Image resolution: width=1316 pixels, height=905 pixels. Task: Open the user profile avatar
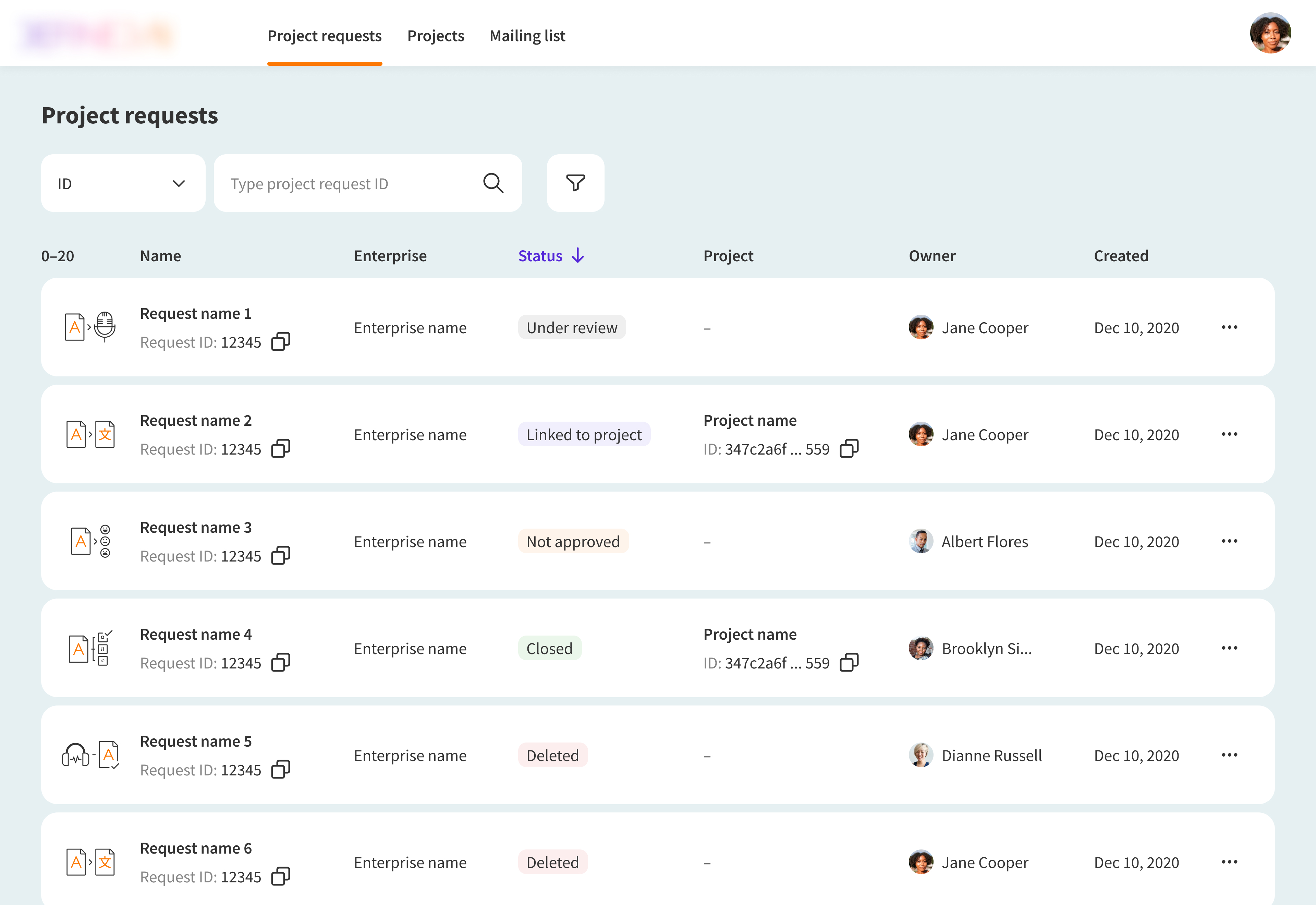tap(1270, 33)
